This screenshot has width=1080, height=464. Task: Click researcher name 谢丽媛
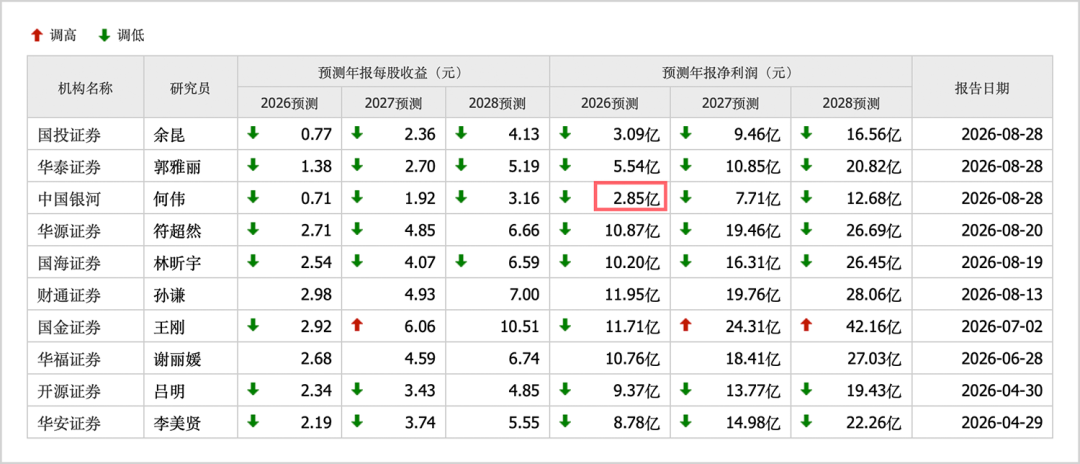(177, 359)
